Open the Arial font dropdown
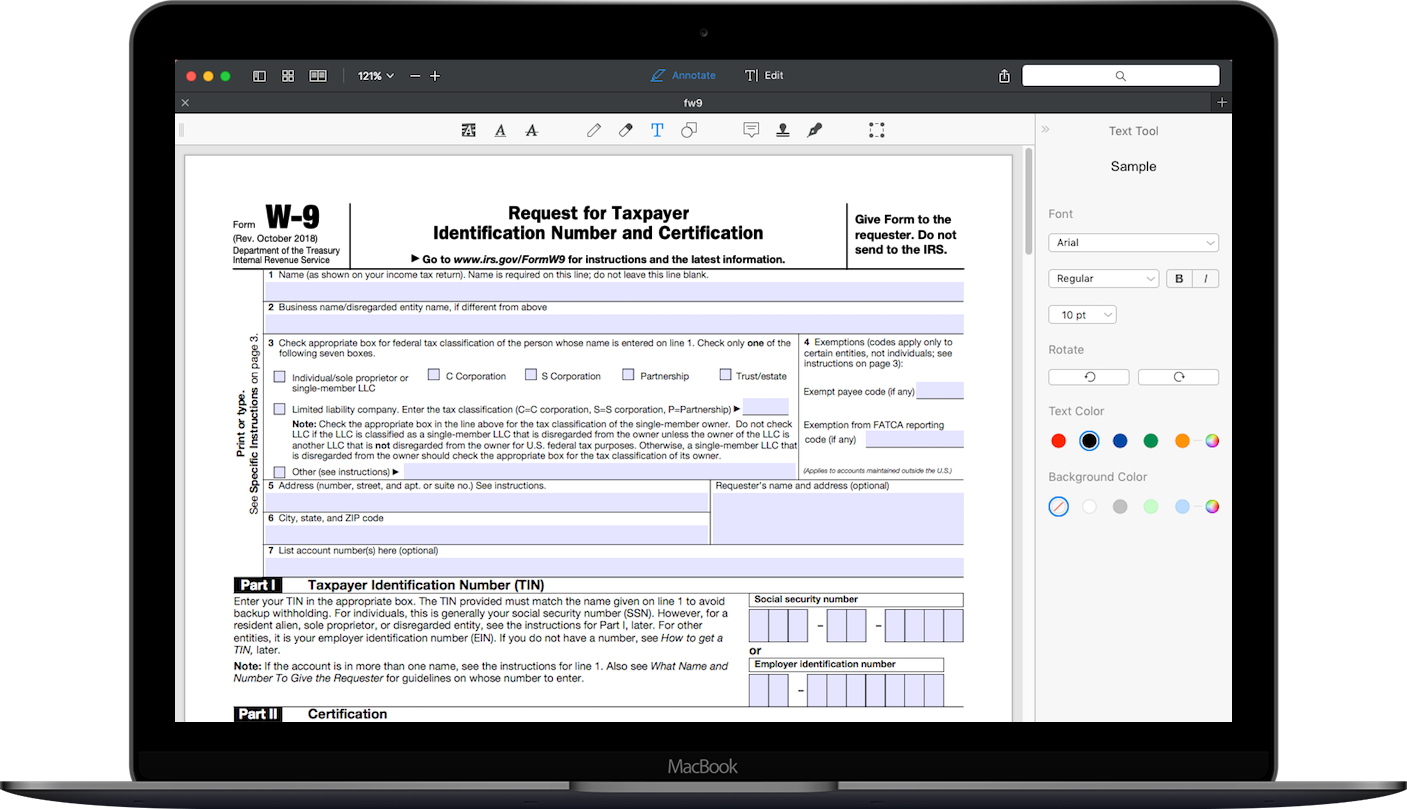Image resolution: width=1407 pixels, height=809 pixels. point(1133,242)
